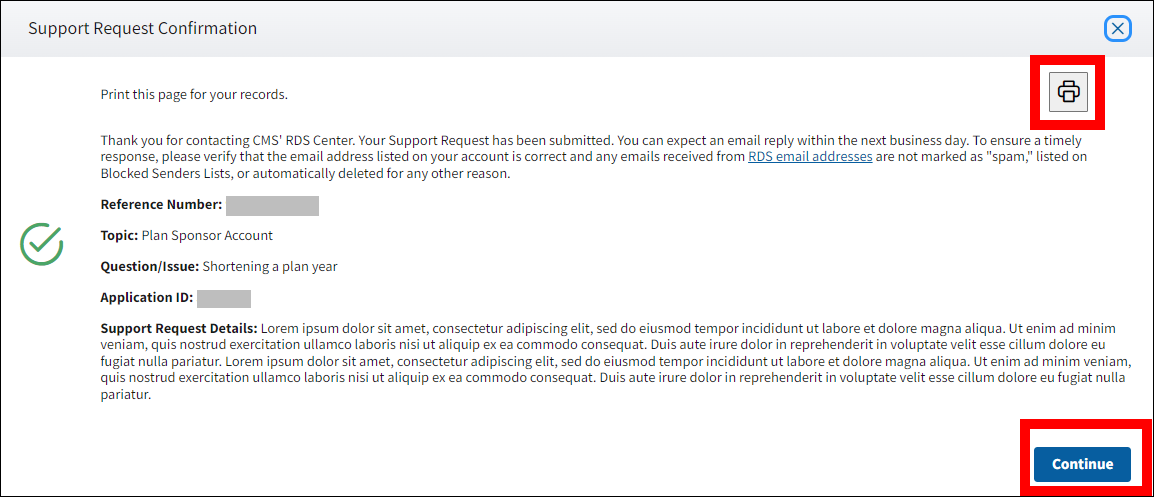The height and width of the screenshot is (497, 1154).
Task: Click the Question/Issue label
Action: pos(150,267)
